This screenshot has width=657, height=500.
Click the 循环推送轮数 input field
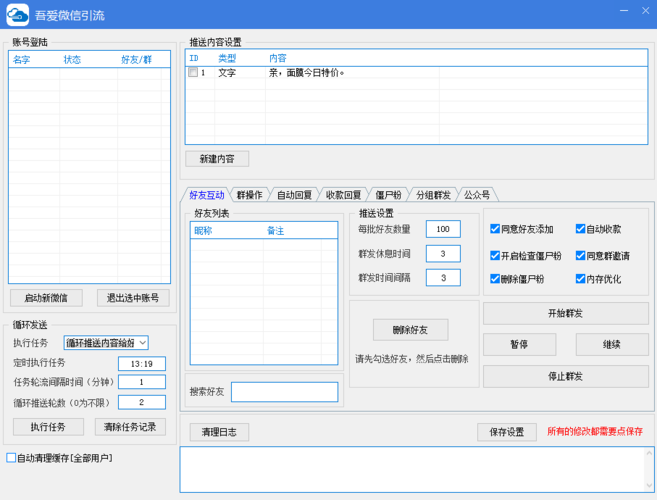point(142,402)
